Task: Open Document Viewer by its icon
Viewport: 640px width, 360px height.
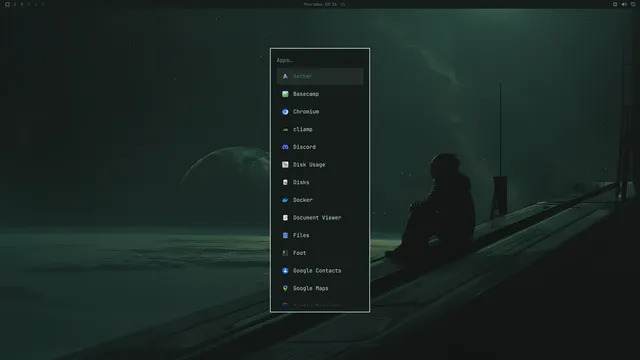Action: [285, 218]
